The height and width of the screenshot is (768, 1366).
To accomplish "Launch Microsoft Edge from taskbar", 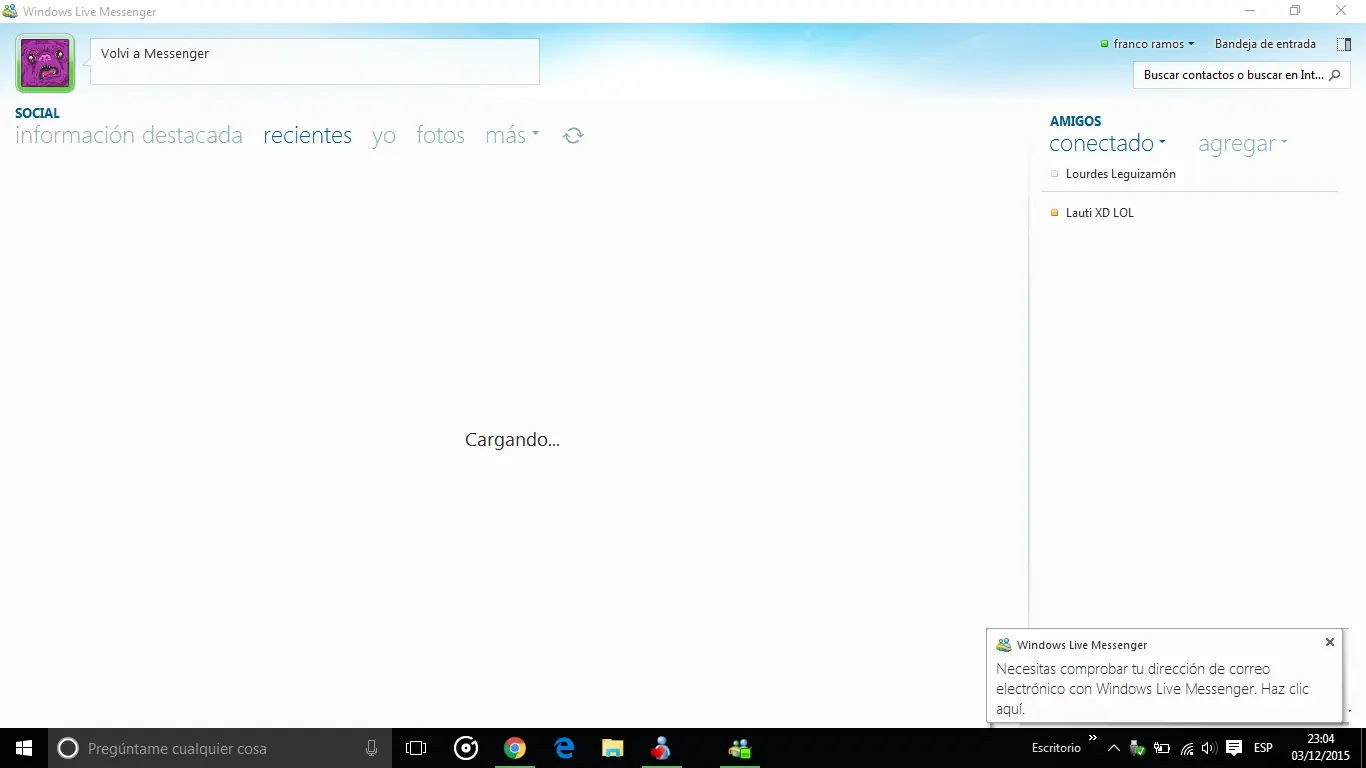I will [x=564, y=748].
